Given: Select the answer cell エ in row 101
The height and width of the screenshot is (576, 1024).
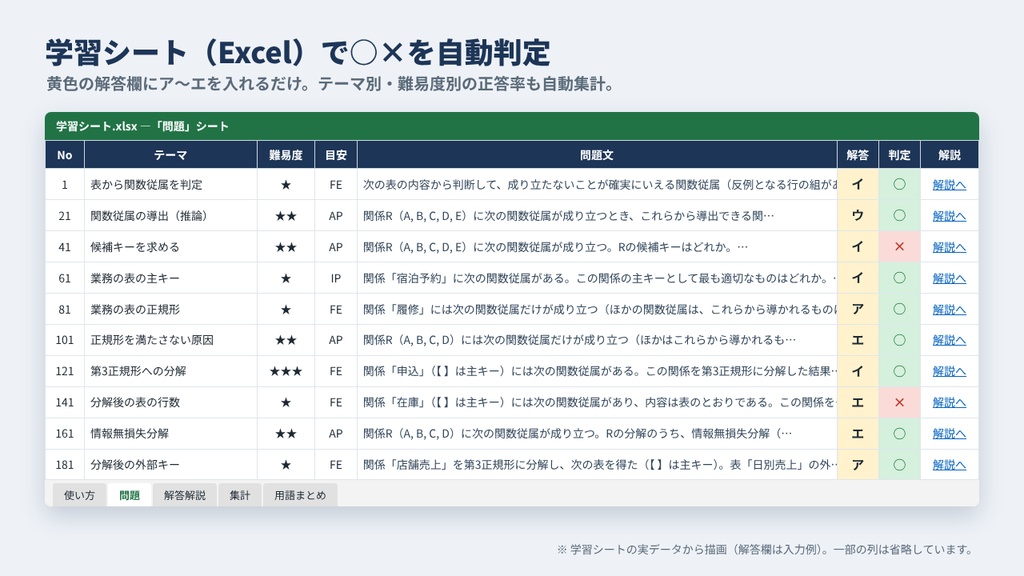Looking at the screenshot, I should pos(857,340).
